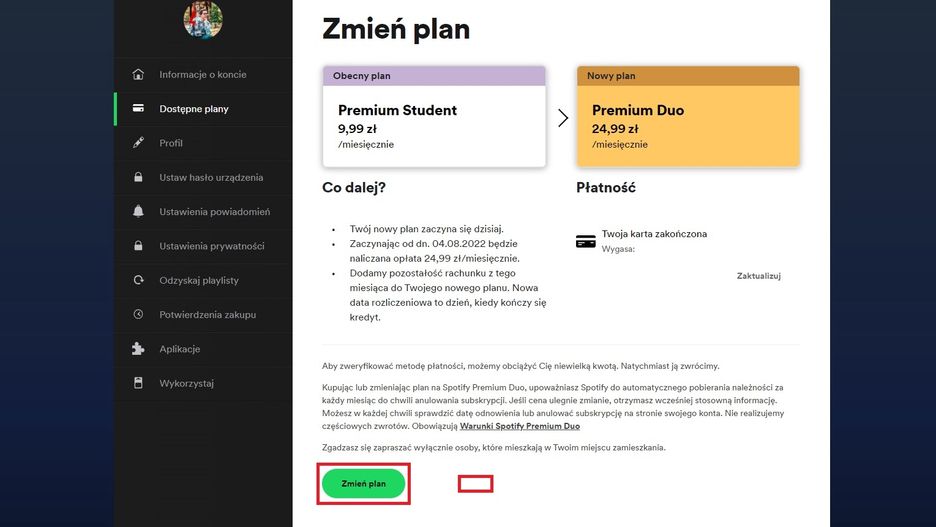Click the profile avatar picture
The image size is (936, 527).
203,19
